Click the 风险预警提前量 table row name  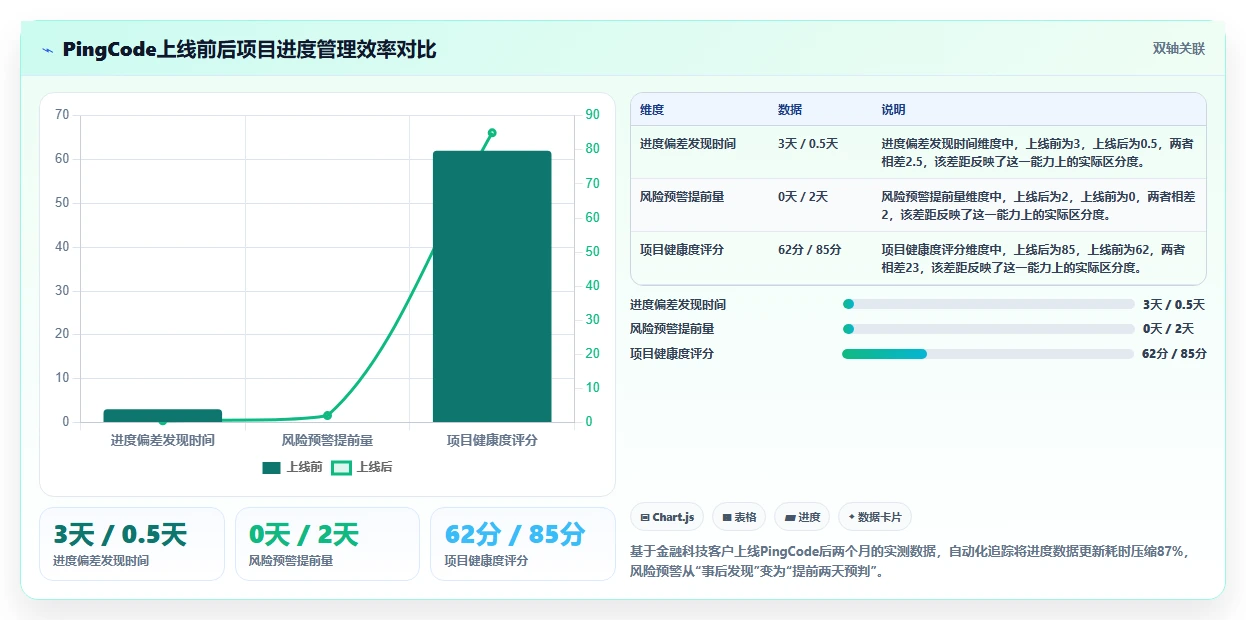click(x=682, y=197)
